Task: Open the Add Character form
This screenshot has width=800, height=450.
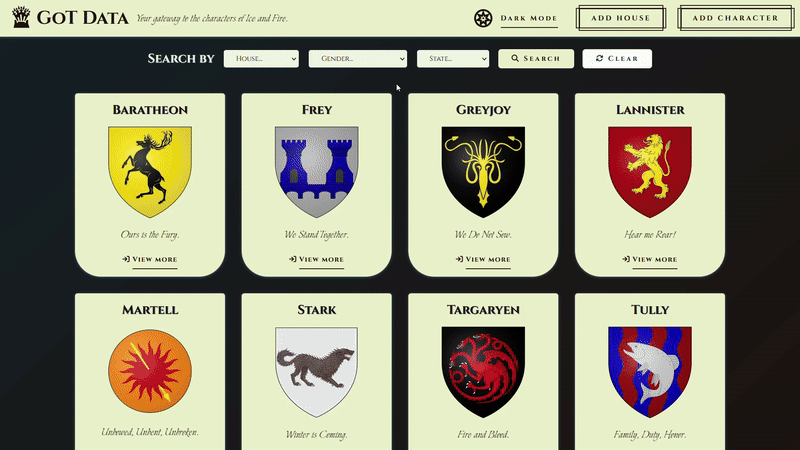Action: click(735, 18)
